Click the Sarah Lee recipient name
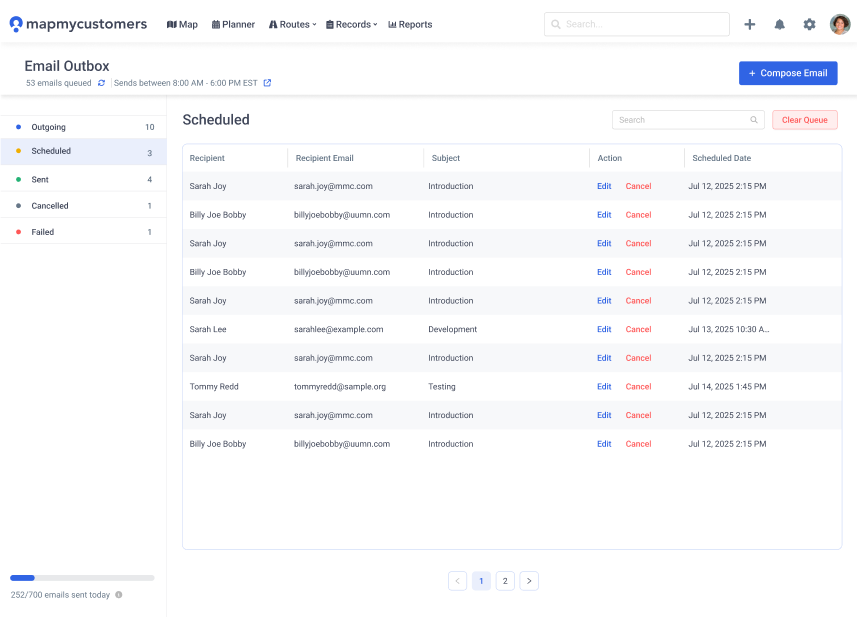The width and height of the screenshot is (857, 617). (x=208, y=329)
